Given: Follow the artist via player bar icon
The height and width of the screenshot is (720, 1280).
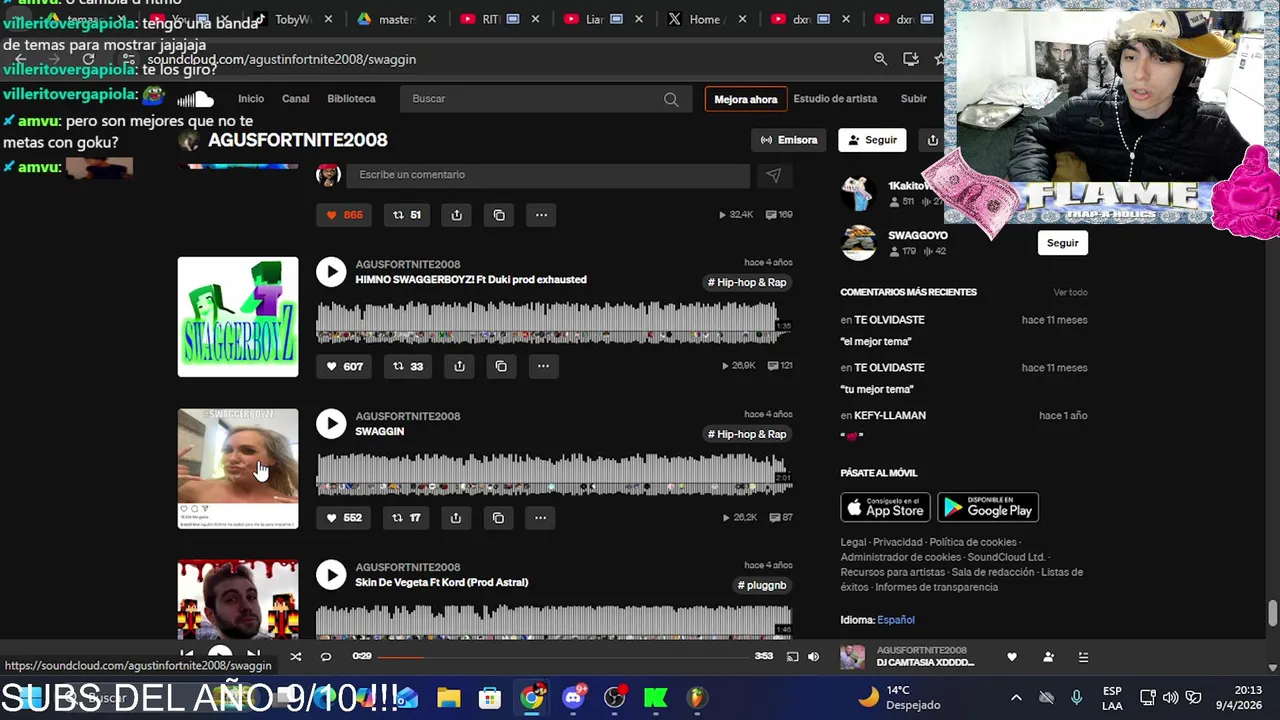Looking at the screenshot, I should point(1048,657).
